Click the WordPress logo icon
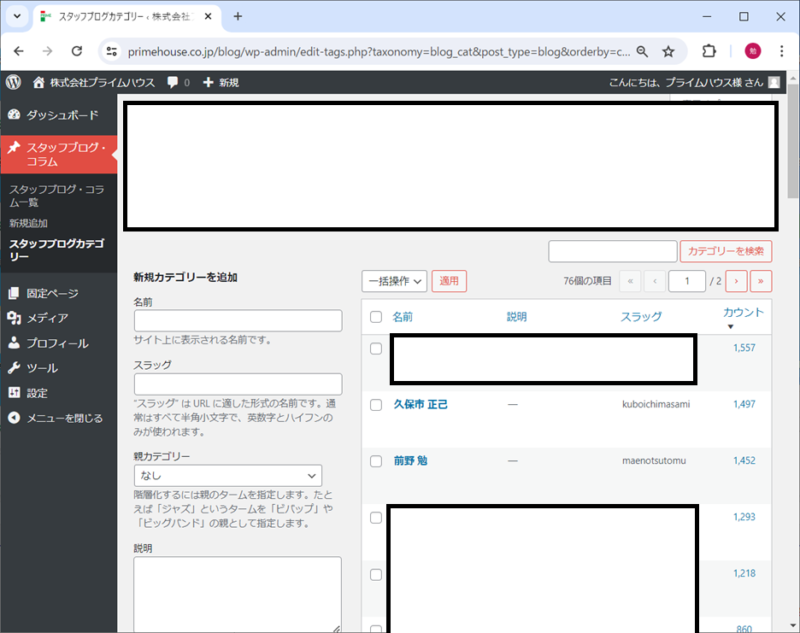Screen dimensions: 800x633 click(14, 82)
